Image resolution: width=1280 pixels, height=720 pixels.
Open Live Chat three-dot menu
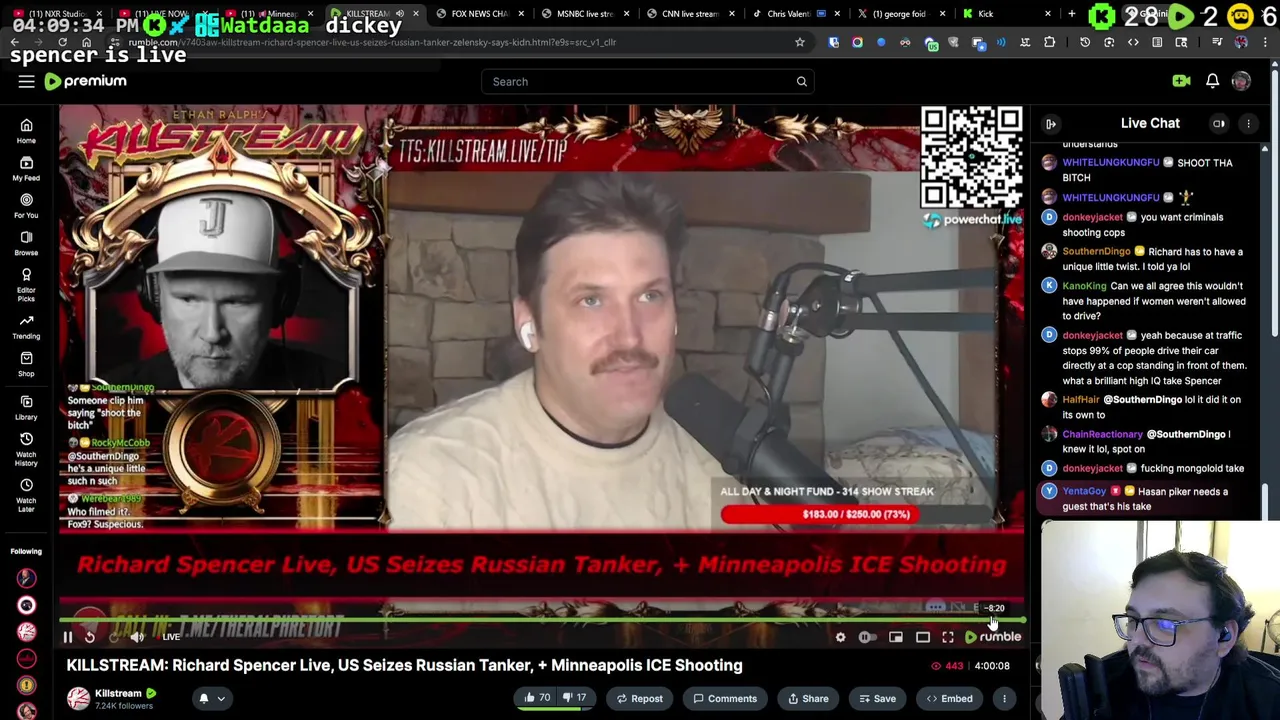click(1248, 124)
